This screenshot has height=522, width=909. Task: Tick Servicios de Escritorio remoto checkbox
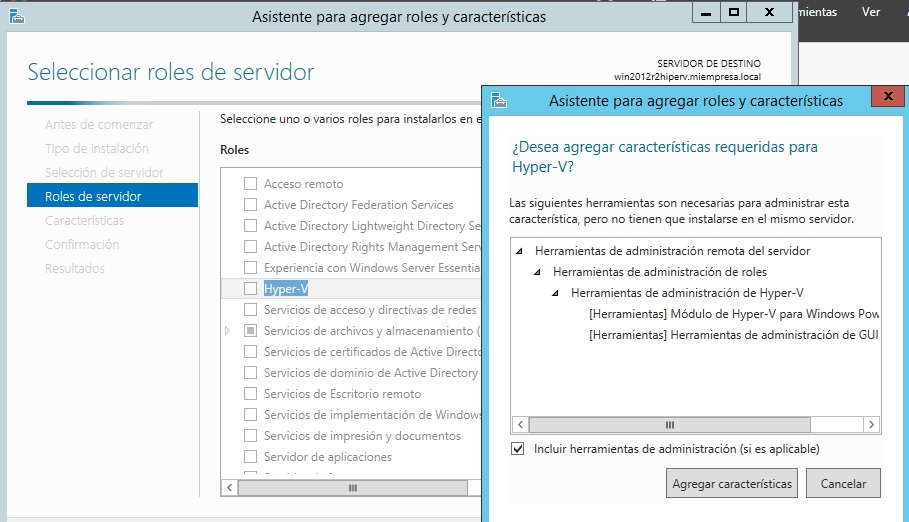click(x=250, y=394)
